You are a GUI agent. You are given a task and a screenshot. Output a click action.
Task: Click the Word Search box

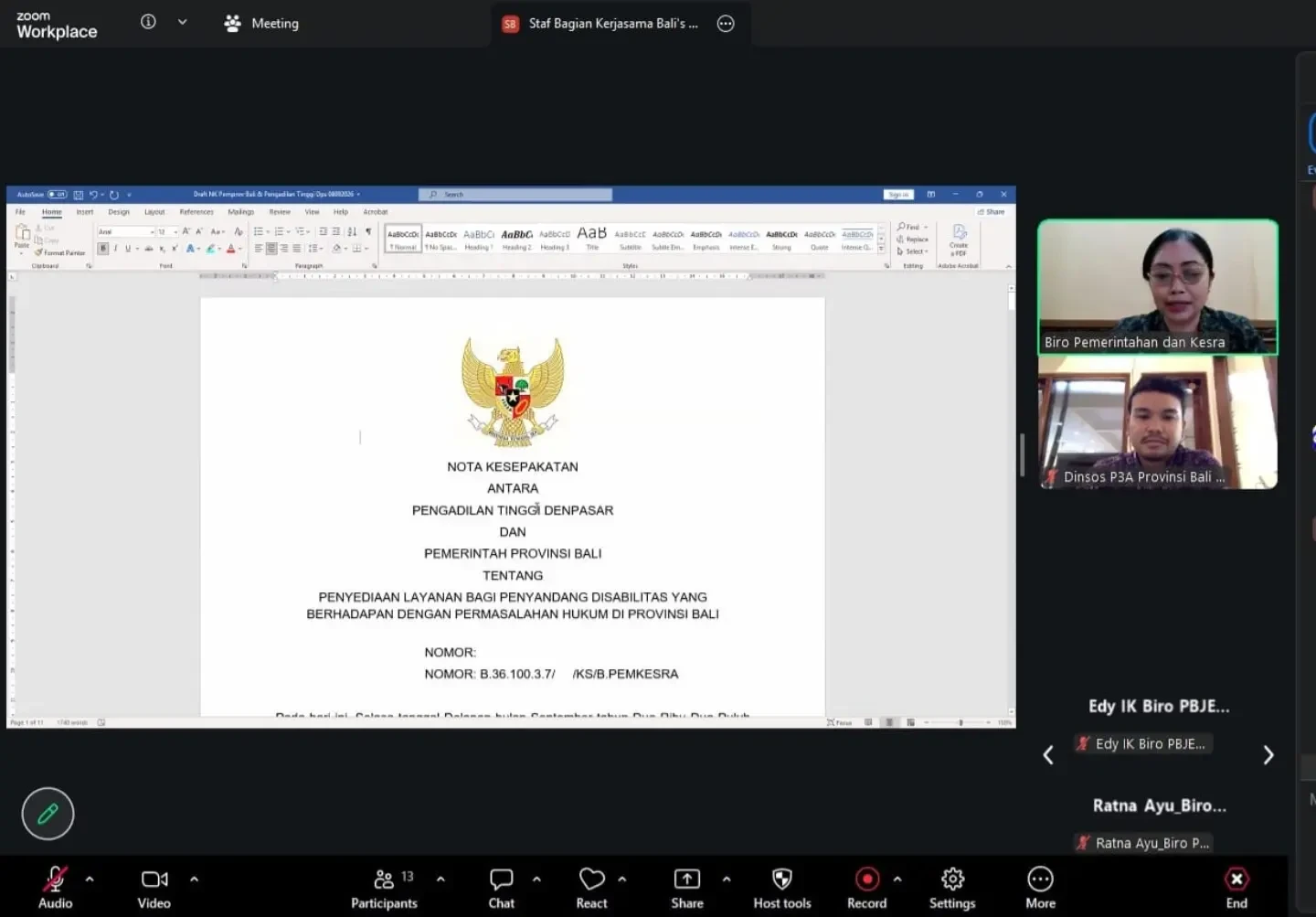pyautogui.click(x=515, y=195)
